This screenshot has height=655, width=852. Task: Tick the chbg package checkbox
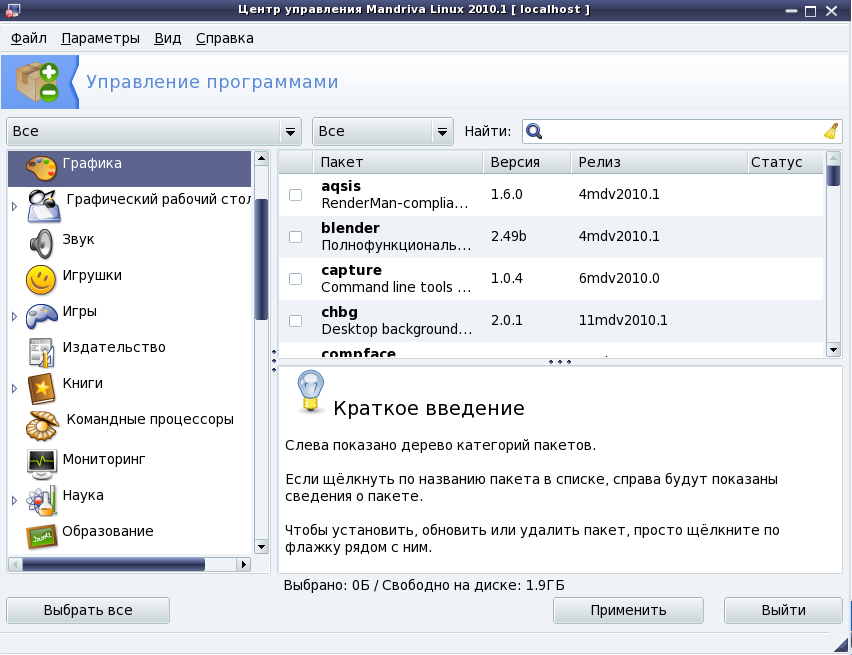point(296,321)
